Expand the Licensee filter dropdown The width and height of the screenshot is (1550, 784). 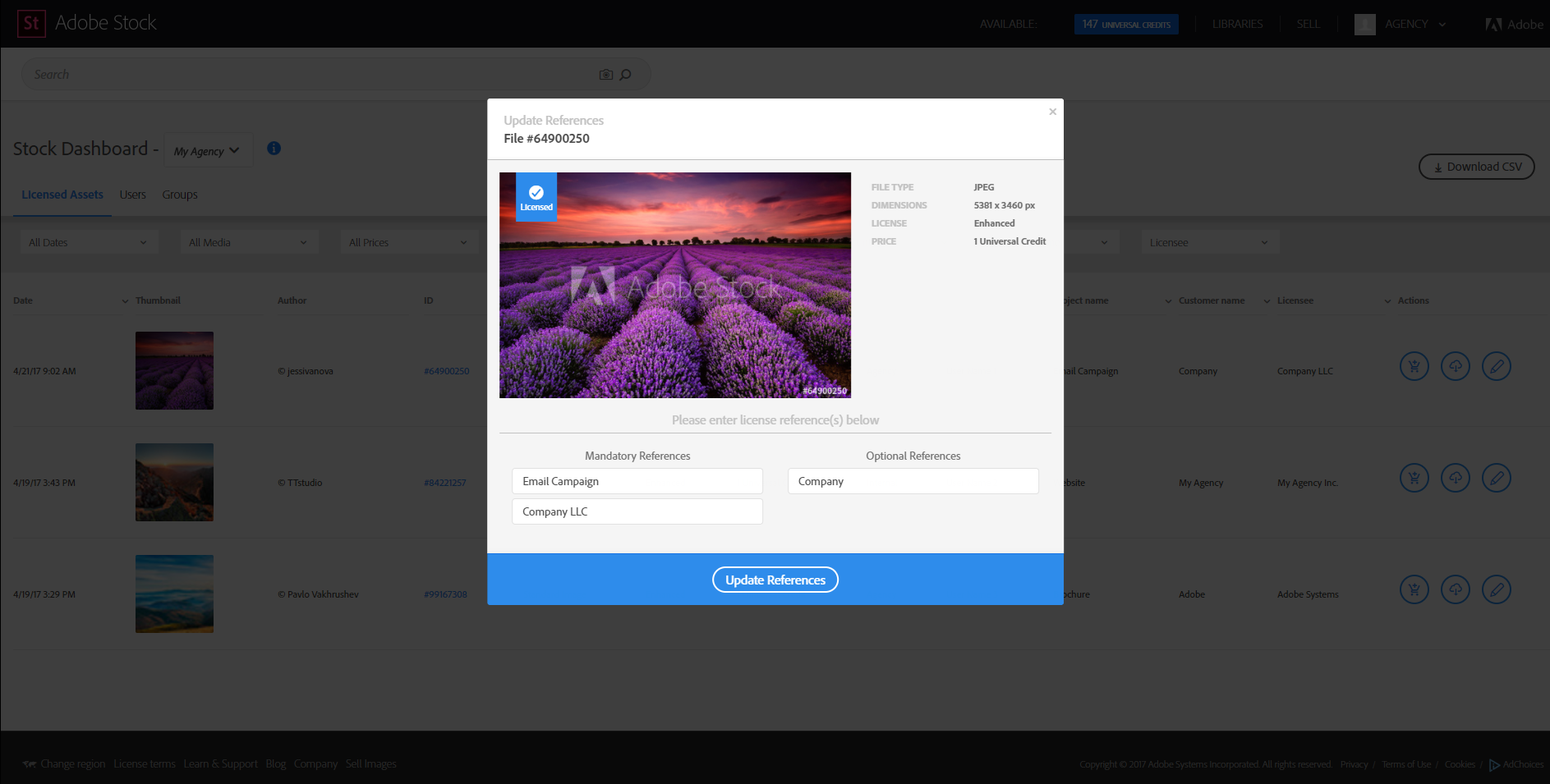(x=1209, y=242)
